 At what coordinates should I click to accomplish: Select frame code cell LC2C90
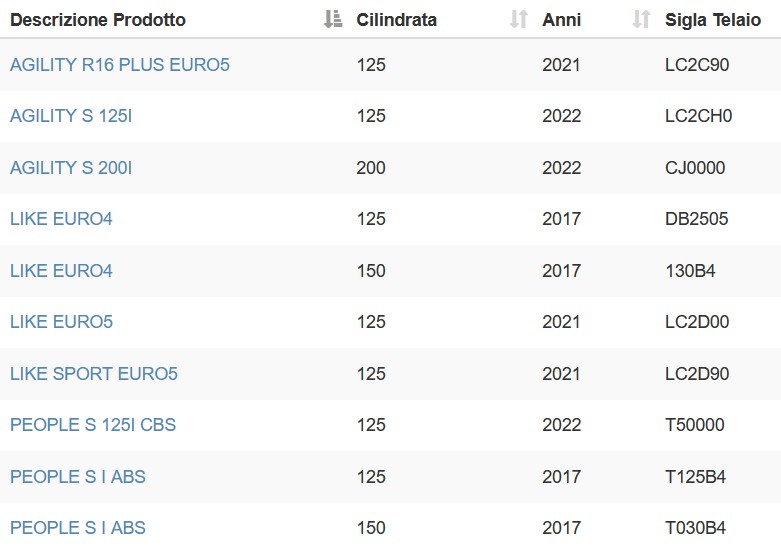[697, 65]
